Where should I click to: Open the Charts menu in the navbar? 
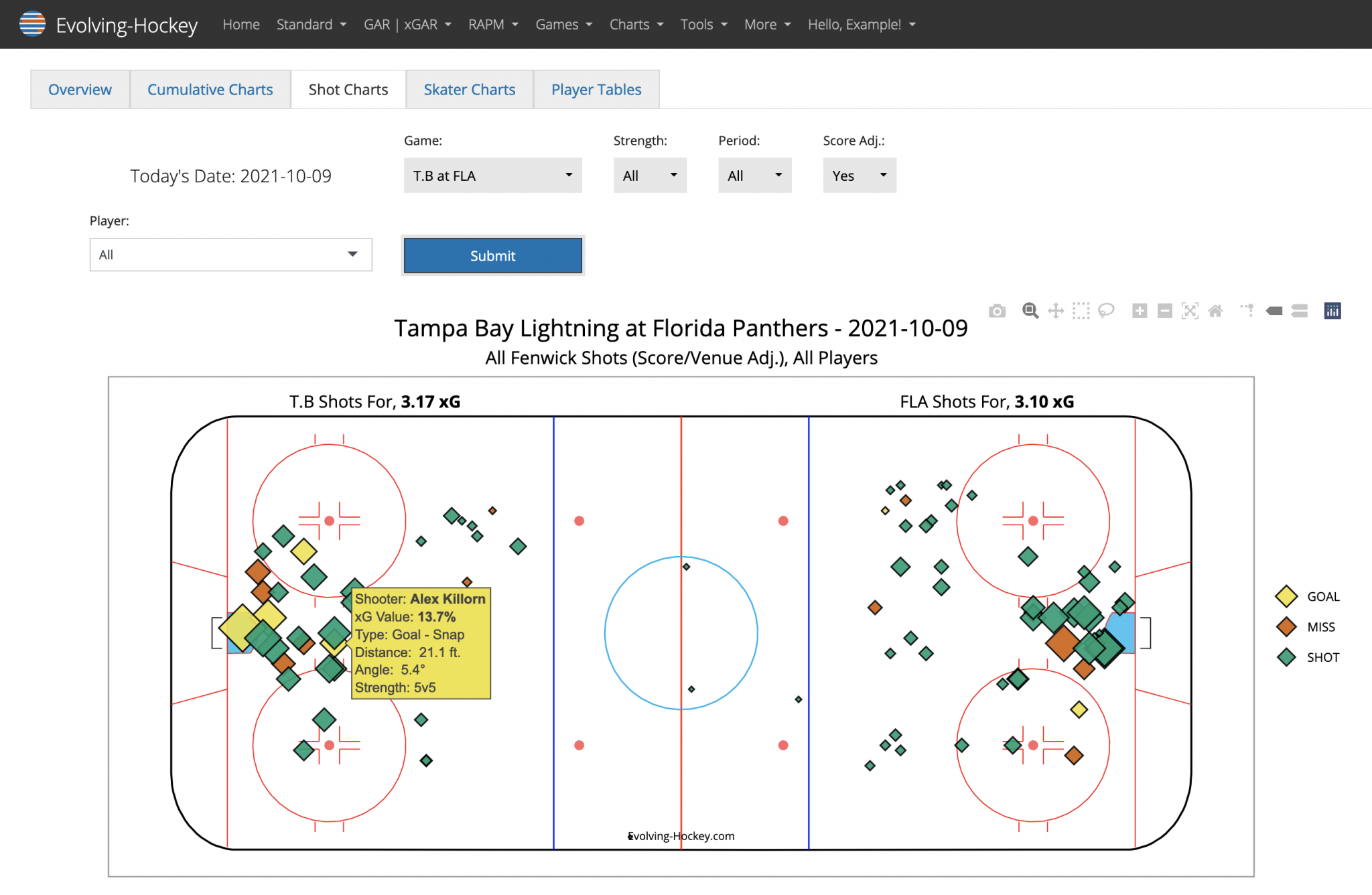634,24
